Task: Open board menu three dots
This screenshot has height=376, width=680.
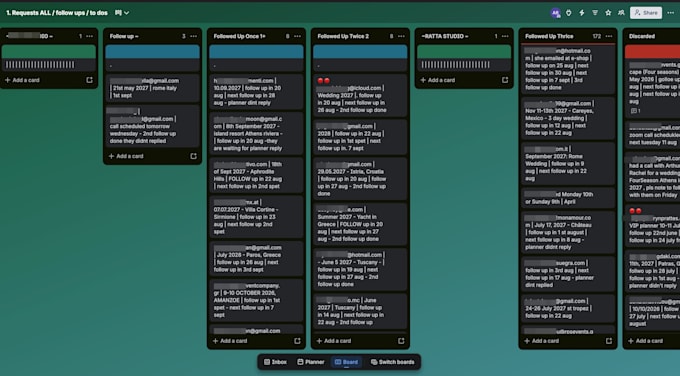Action: (670, 13)
